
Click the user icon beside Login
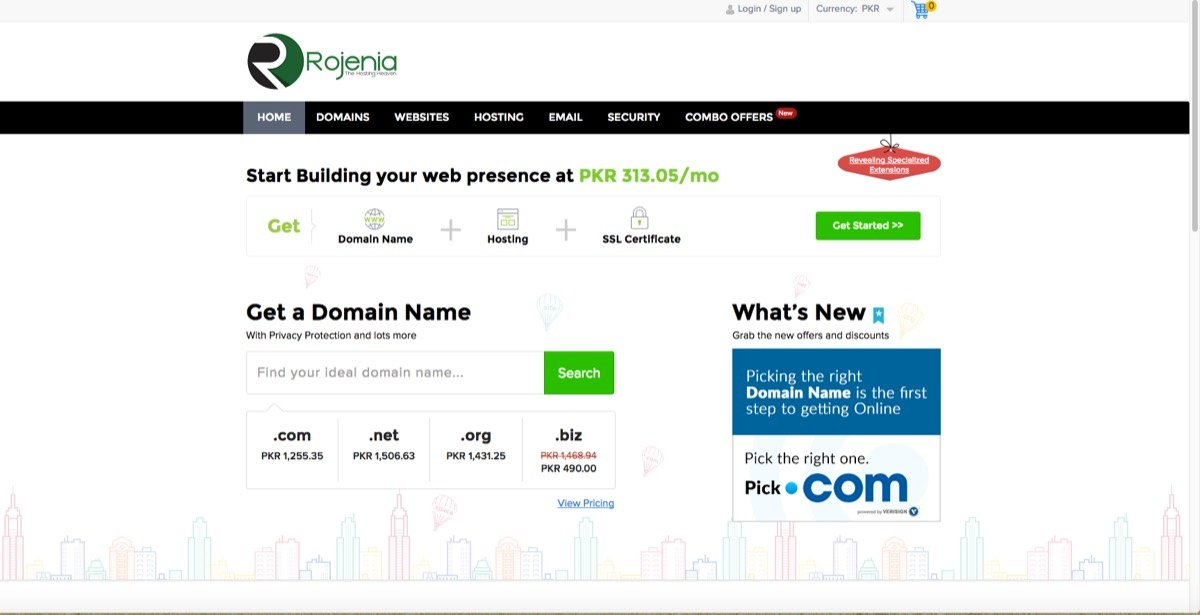tap(729, 9)
